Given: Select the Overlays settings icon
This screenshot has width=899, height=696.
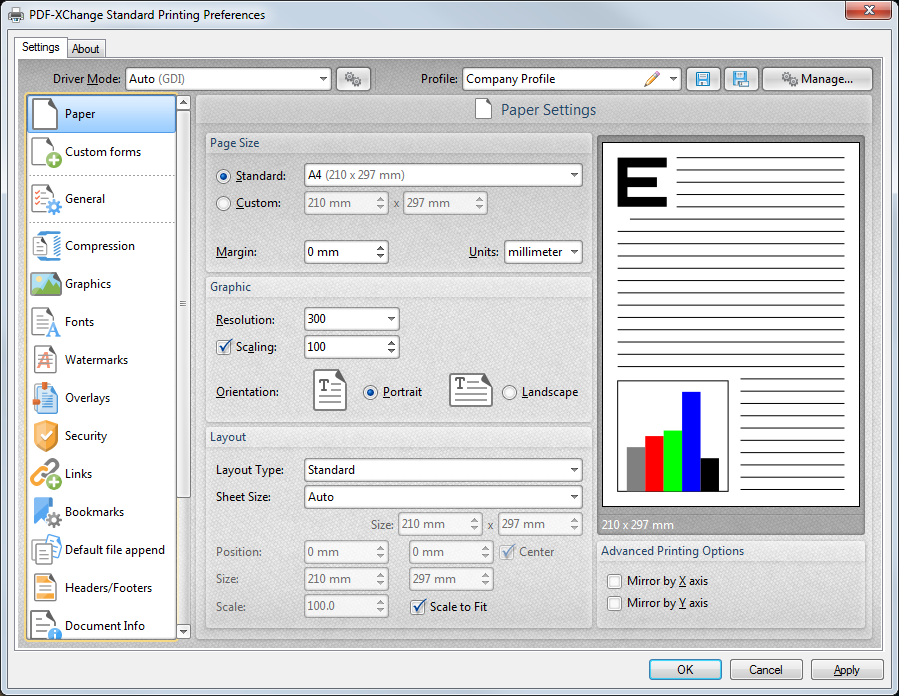Looking at the screenshot, I should (44, 398).
